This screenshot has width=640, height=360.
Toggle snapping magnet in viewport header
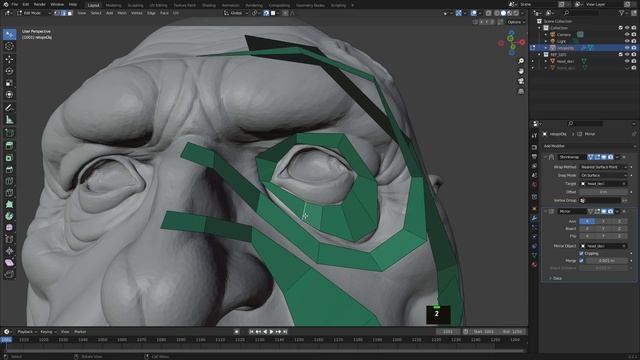pos(266,13)
